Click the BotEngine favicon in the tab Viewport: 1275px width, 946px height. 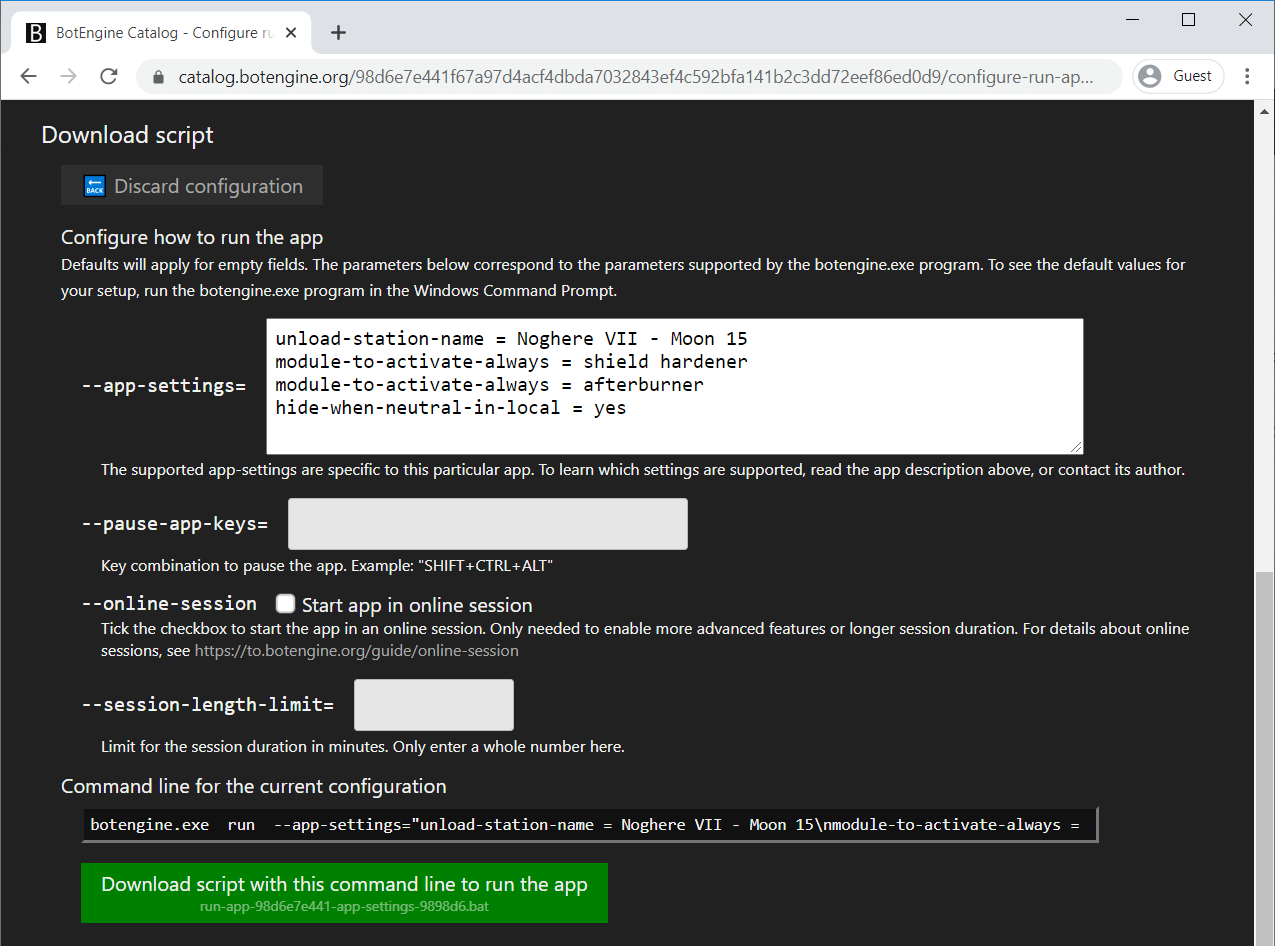pos(35,33)
